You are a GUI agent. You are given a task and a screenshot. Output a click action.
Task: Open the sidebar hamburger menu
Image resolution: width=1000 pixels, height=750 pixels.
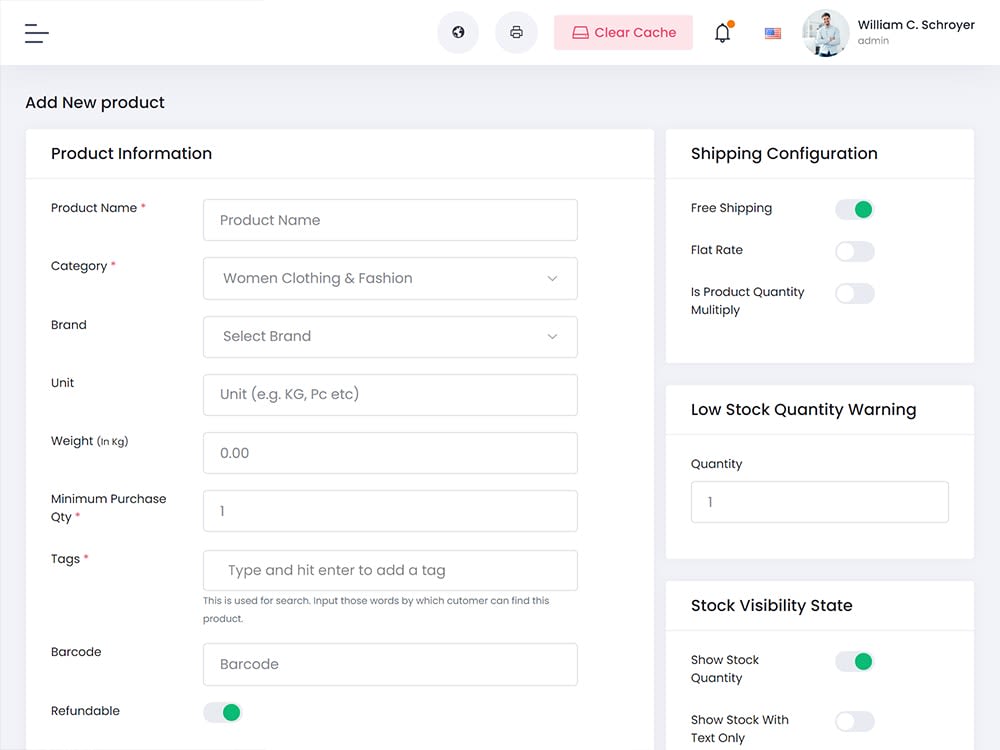(x=36, y=32)
